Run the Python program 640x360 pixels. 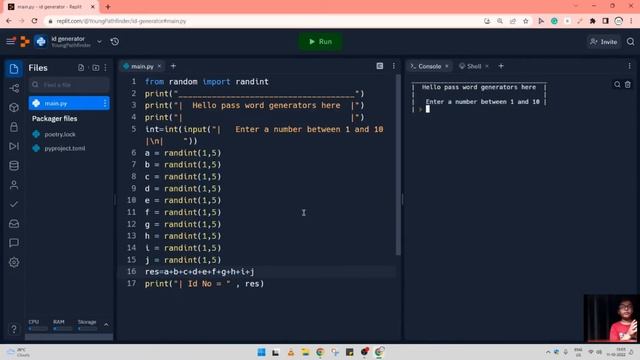coord(320,42)
